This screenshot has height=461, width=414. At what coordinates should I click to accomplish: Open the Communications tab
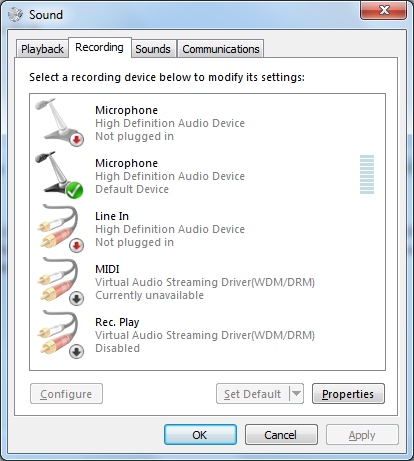coord(221,49)
